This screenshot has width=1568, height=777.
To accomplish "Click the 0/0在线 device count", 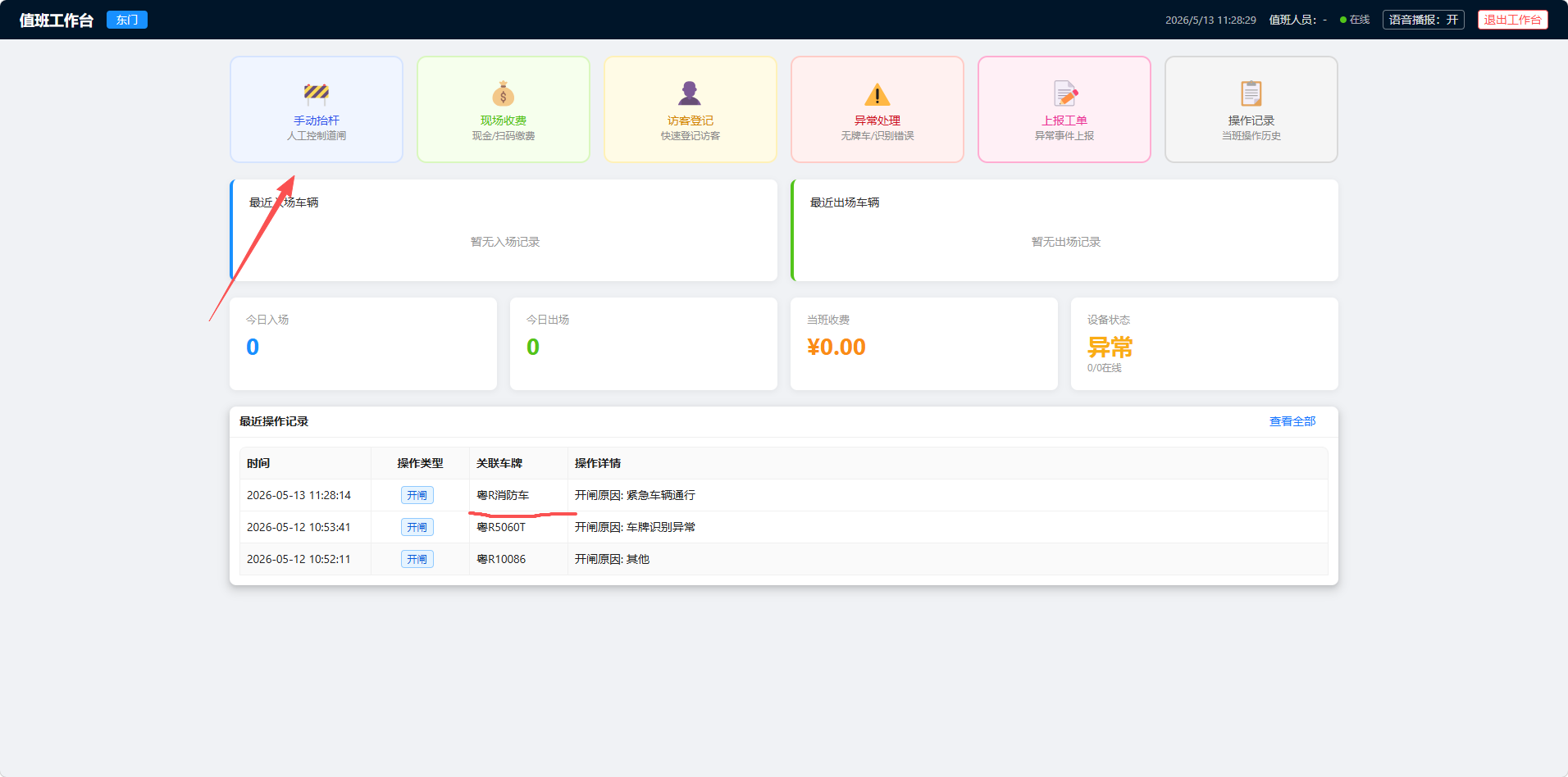I will click(1105, 368).
